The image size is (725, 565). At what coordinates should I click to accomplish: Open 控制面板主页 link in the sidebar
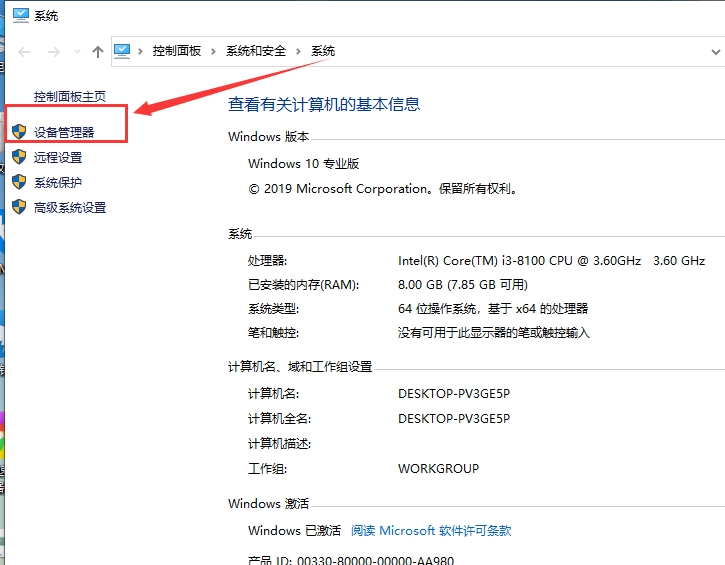pos(69,97)
